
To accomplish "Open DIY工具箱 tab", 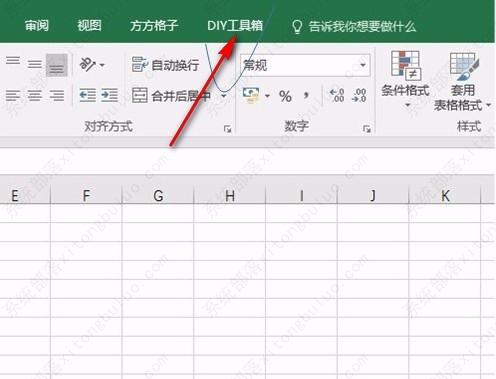I will click(235, 26).
